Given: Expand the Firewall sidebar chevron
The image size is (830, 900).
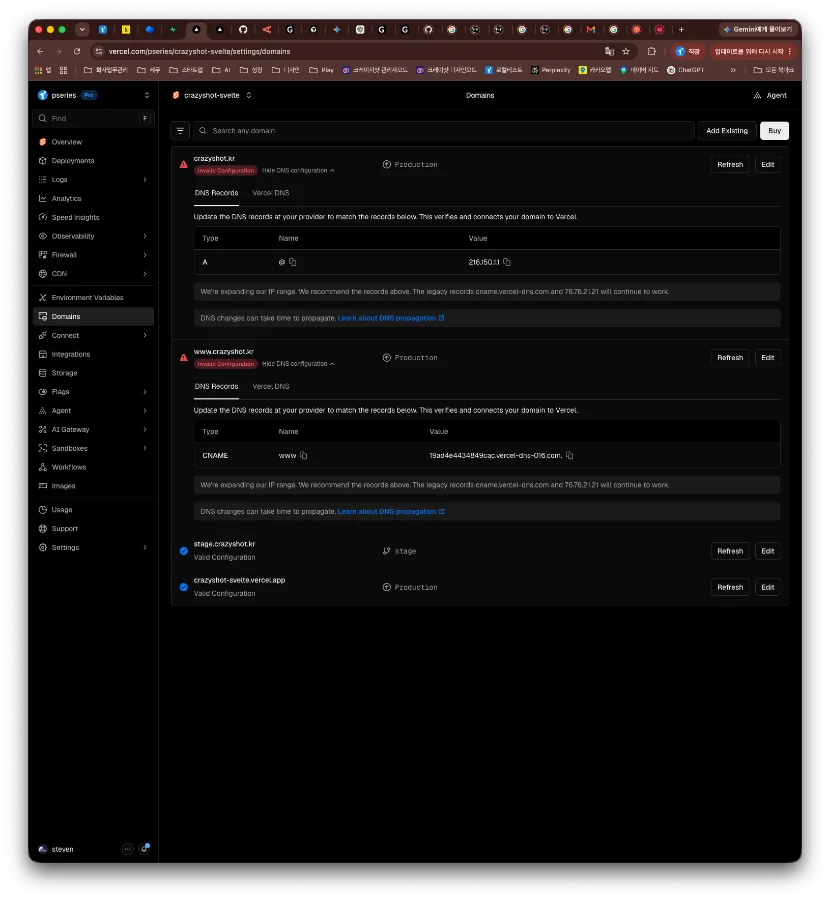Looking at the screenshot, I should [x=145, y=255].
